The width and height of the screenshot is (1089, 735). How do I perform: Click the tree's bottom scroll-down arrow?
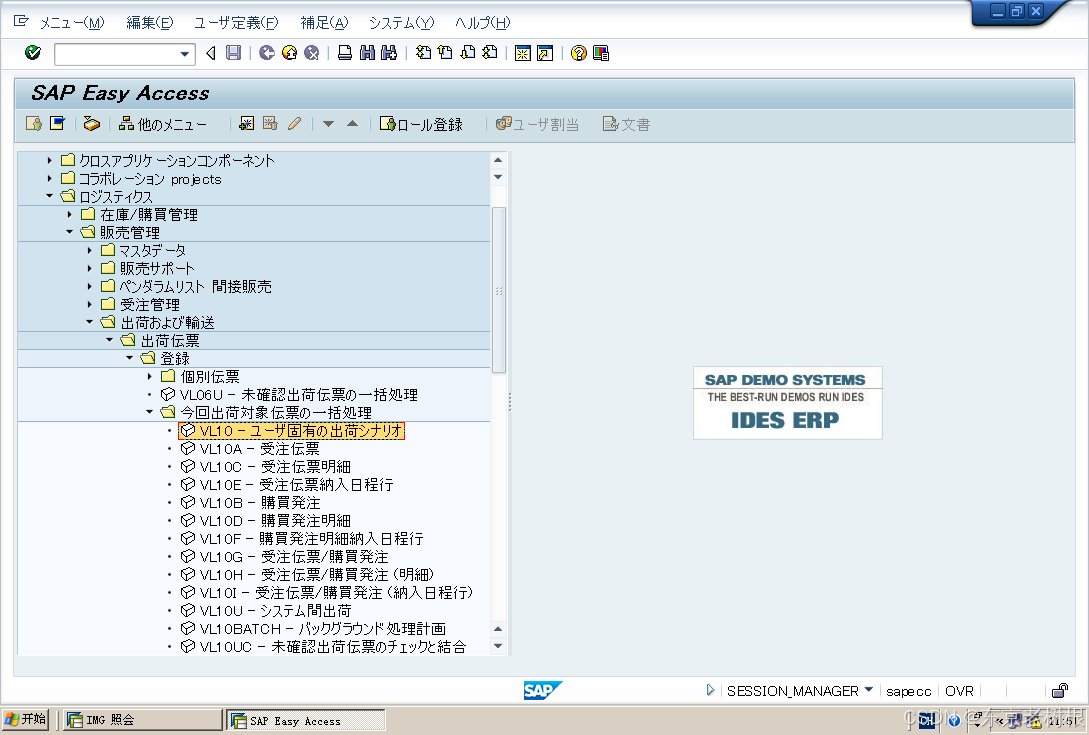tap(498, 646)
